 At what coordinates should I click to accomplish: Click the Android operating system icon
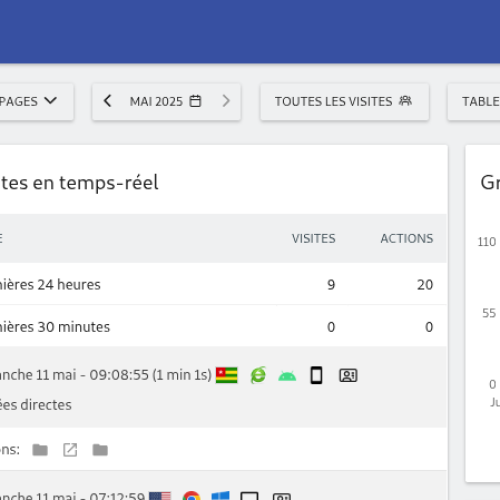pyautogui.click(x=287, y=376)
